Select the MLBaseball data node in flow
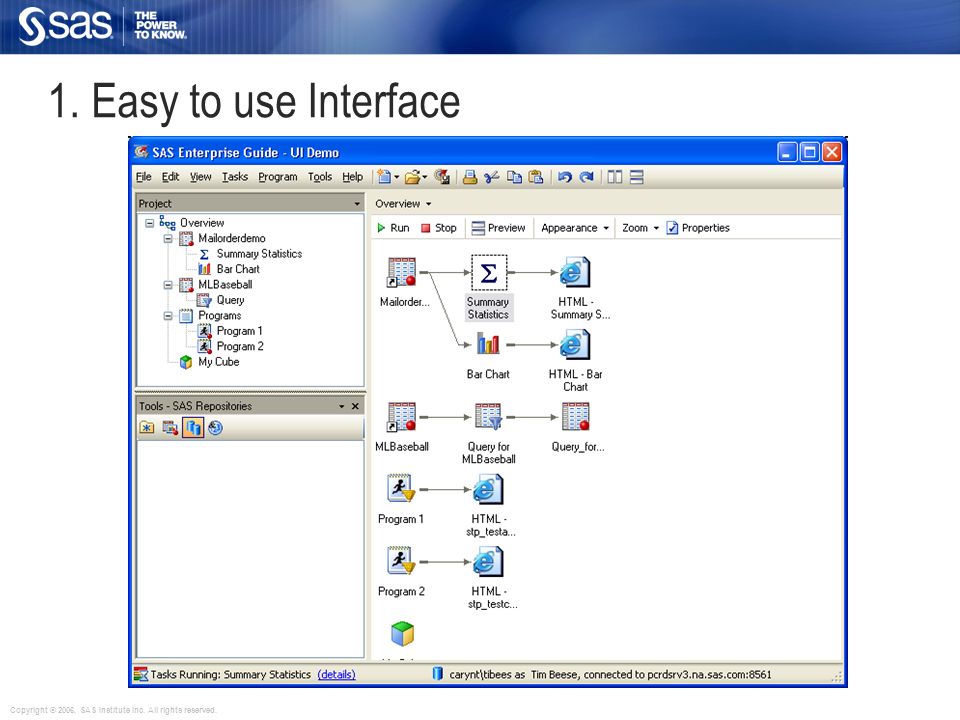Viewport: 960px width, 720px height. (402, 417)
